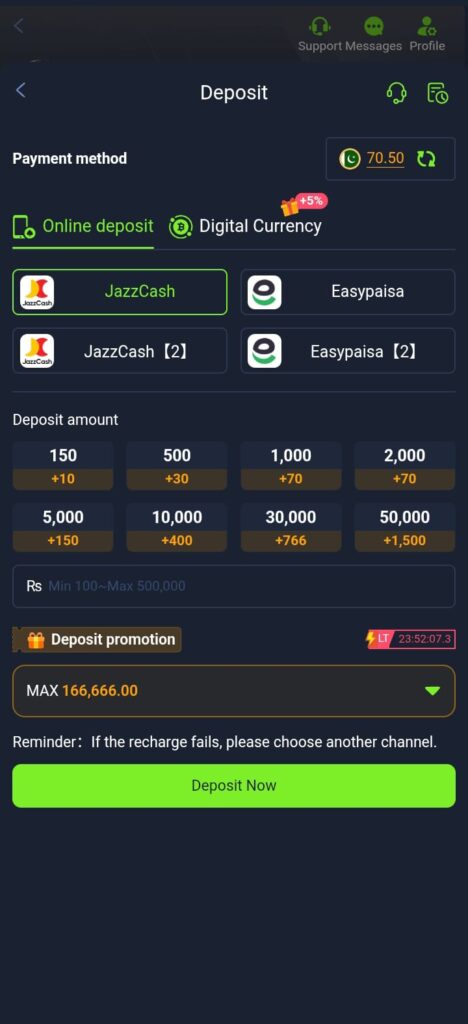Pick the 1,000 deposit amount preset
The image size is (468, 1024).
tap(291, 466)
